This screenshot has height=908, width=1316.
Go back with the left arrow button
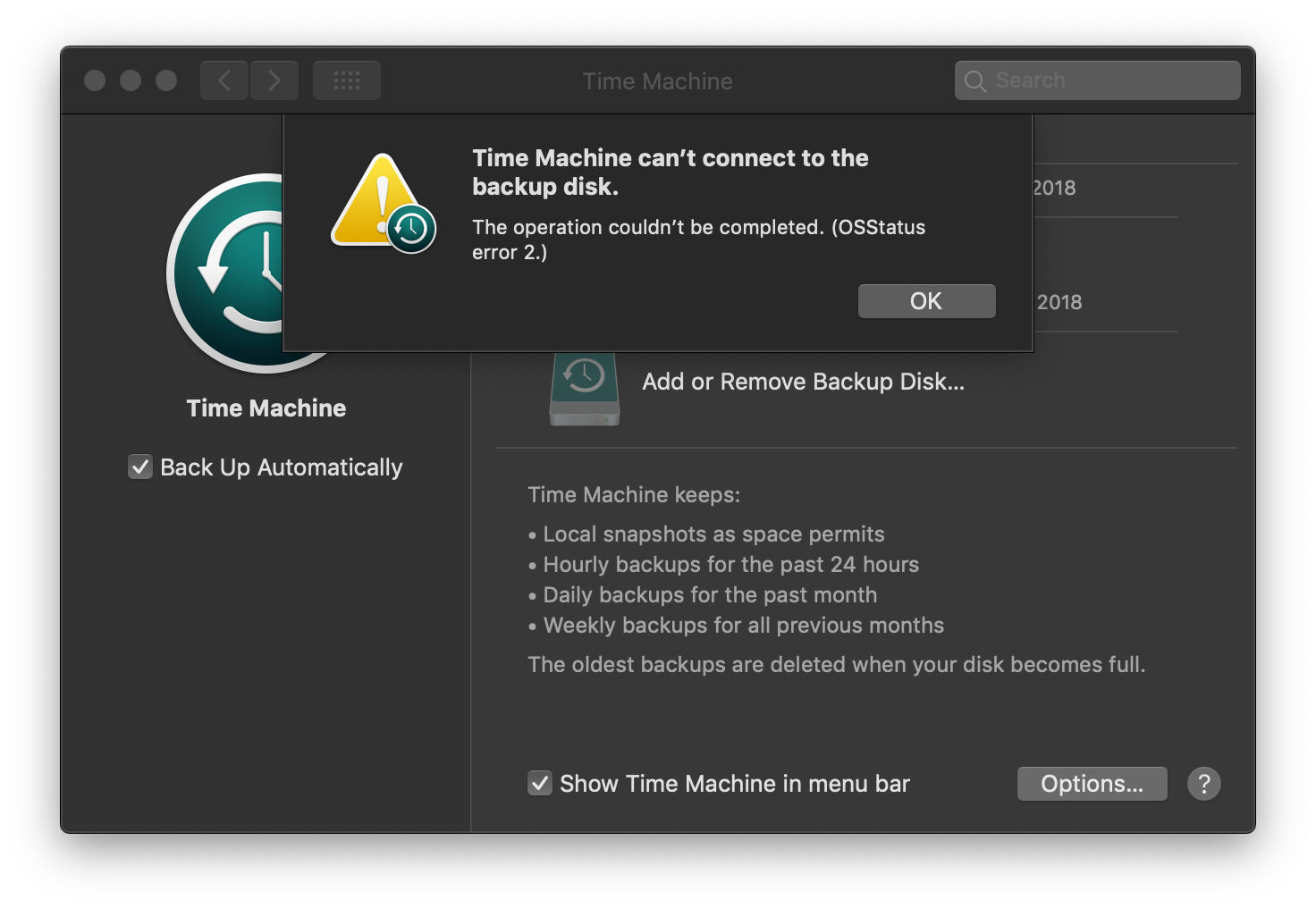click(x=224, y=80)
